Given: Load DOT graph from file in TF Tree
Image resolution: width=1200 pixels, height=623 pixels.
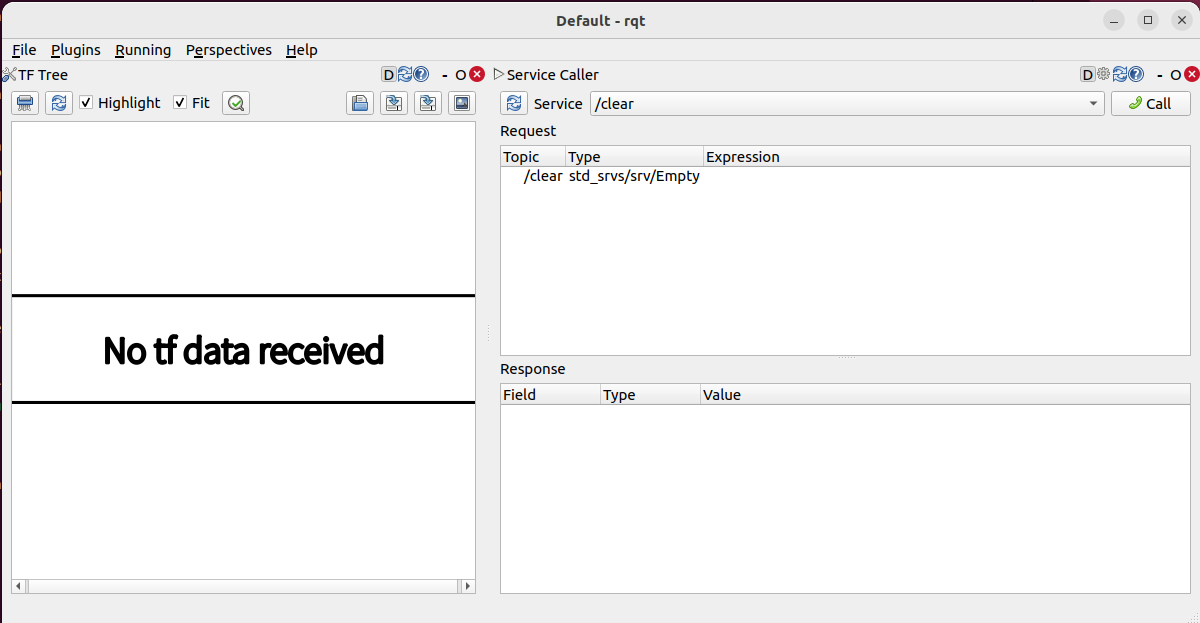Looking at the screenshot, I should click(x=360, y=103).
